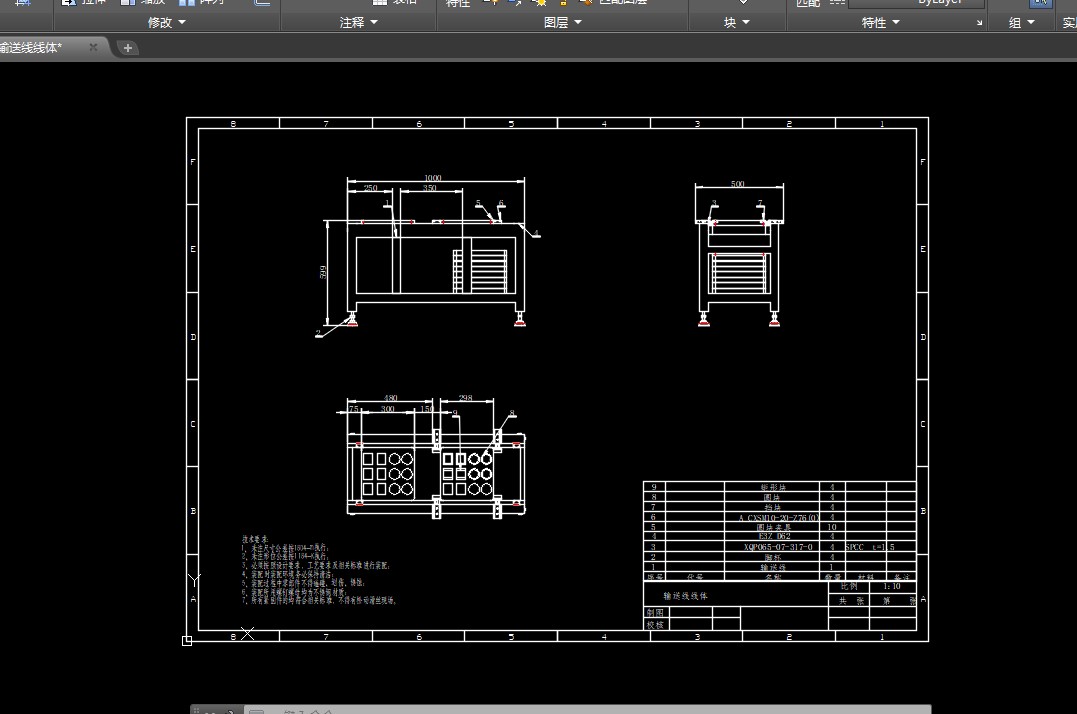The image size is (1077, 714).
Task: Expand the 修改 panel dropdown
Action: pos(167,23)
